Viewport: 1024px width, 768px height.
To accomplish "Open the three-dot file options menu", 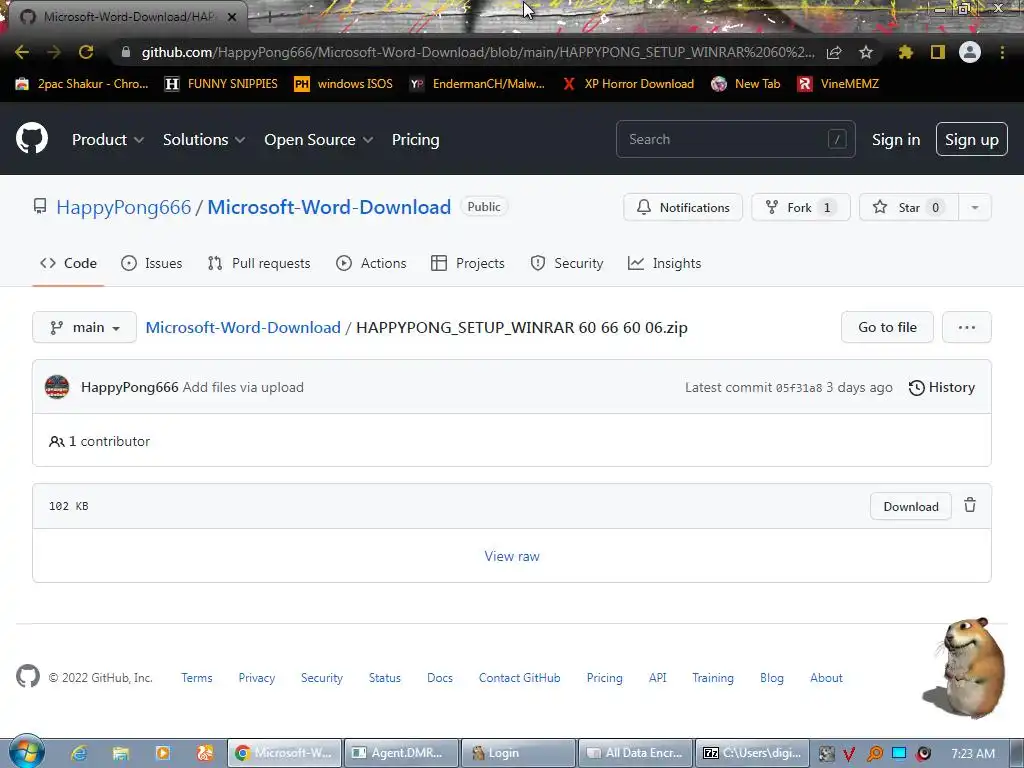I will [x=967, y=327].
